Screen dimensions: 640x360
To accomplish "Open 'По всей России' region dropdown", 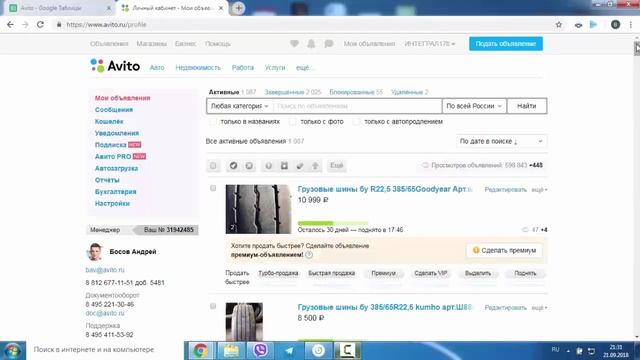I will [474, 106].
